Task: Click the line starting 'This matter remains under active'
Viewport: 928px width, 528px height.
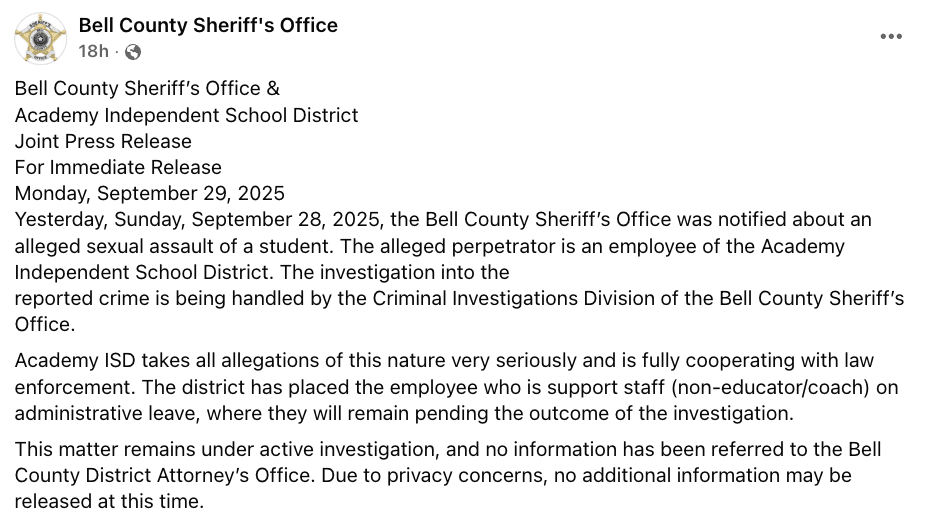Action: [x=447, y=450]
